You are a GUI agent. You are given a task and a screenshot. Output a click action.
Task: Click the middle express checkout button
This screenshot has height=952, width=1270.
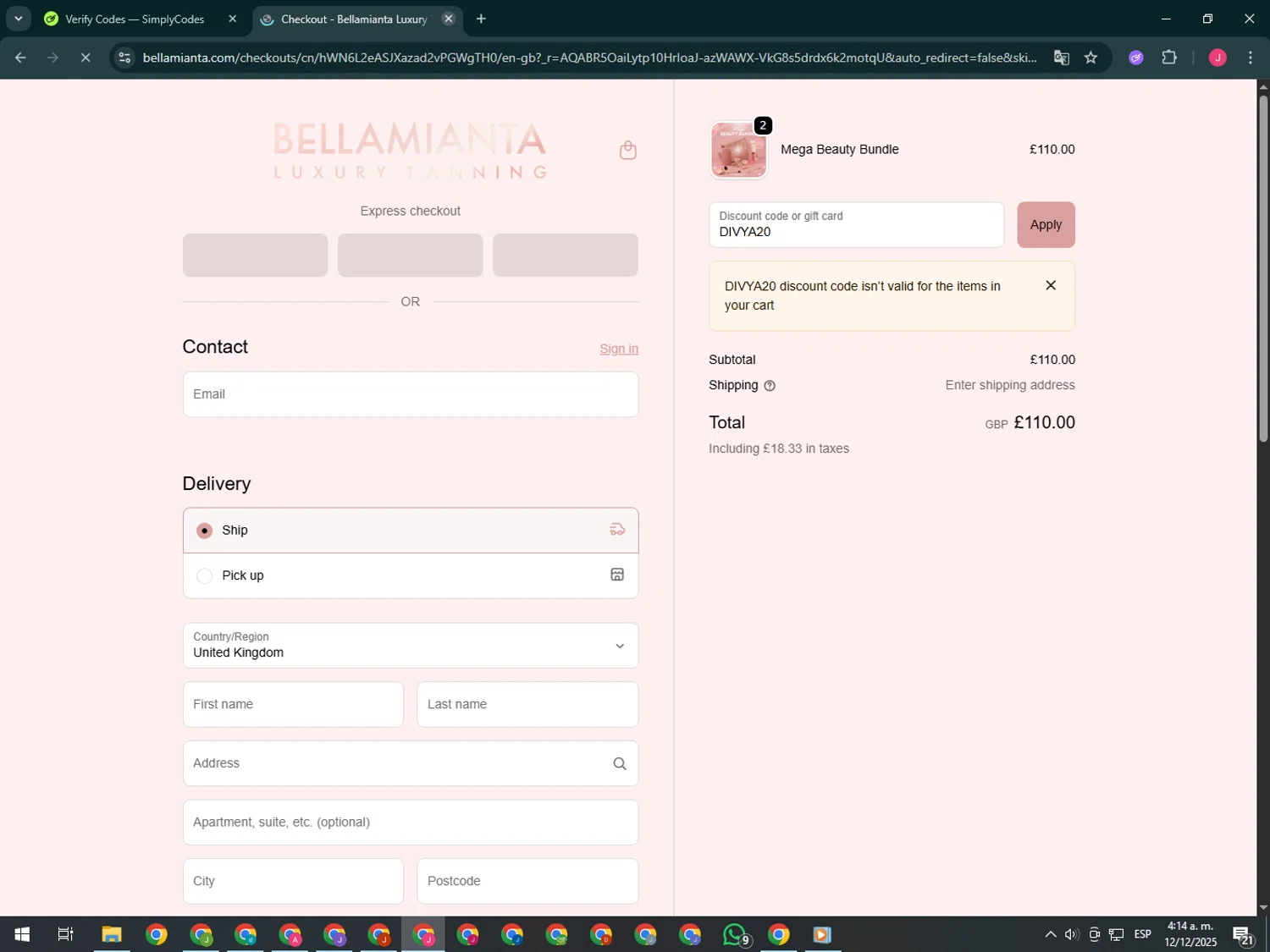click(x=411, y=256)
